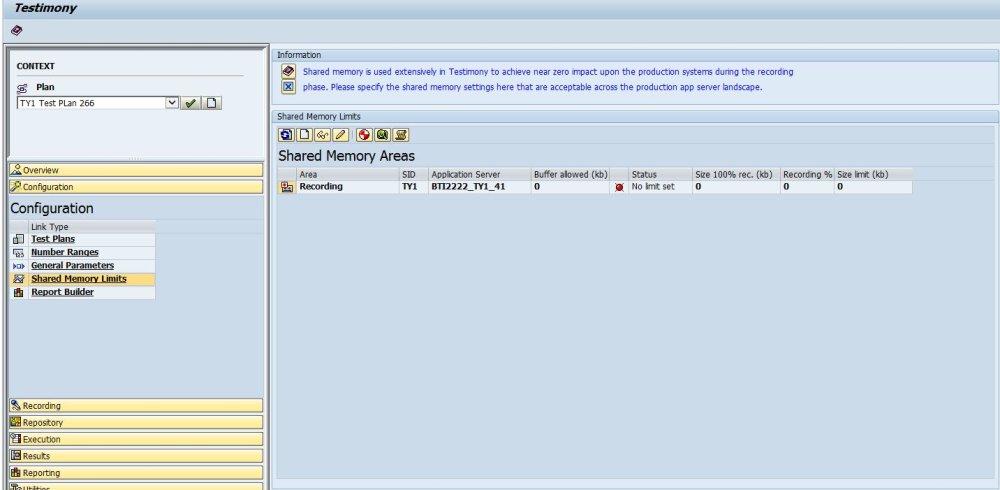Image resolution: width=1000 pixels, height=490 pixels.
Task: Confirm plan selection with green checkmark
Action: [190, 103]
